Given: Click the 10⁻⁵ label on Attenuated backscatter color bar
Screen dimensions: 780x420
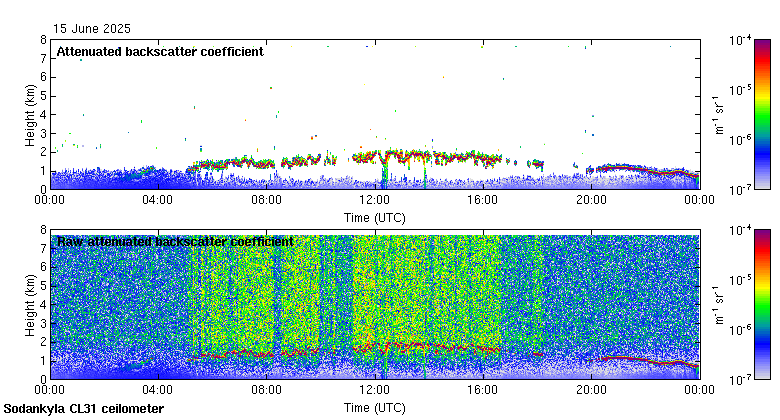Looking at the screenshot, I should 740,90.
